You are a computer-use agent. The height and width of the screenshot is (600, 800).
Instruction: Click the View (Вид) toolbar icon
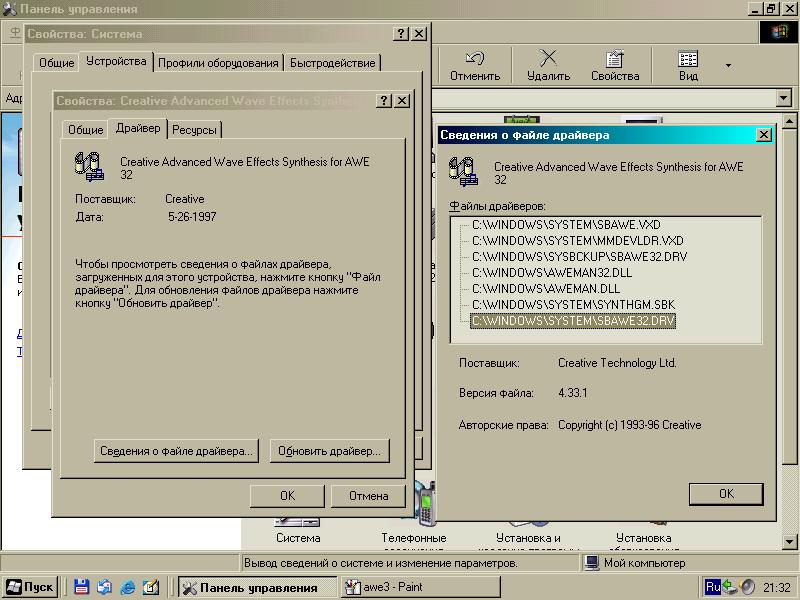click(688, 65)
